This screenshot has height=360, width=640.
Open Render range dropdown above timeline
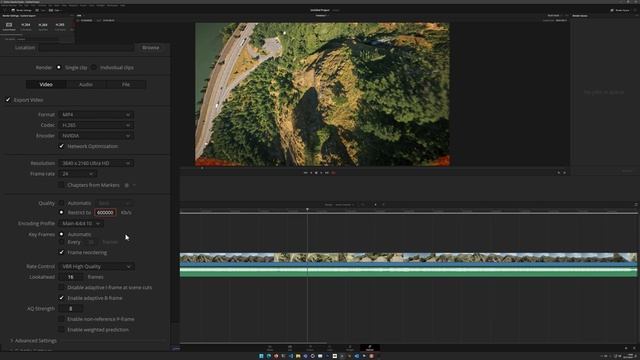tap(340, 204)
